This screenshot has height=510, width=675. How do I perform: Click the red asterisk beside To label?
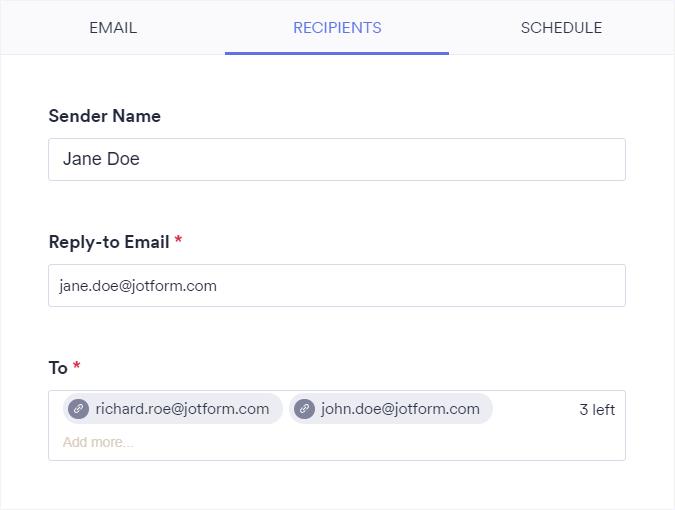pos(77,367)
